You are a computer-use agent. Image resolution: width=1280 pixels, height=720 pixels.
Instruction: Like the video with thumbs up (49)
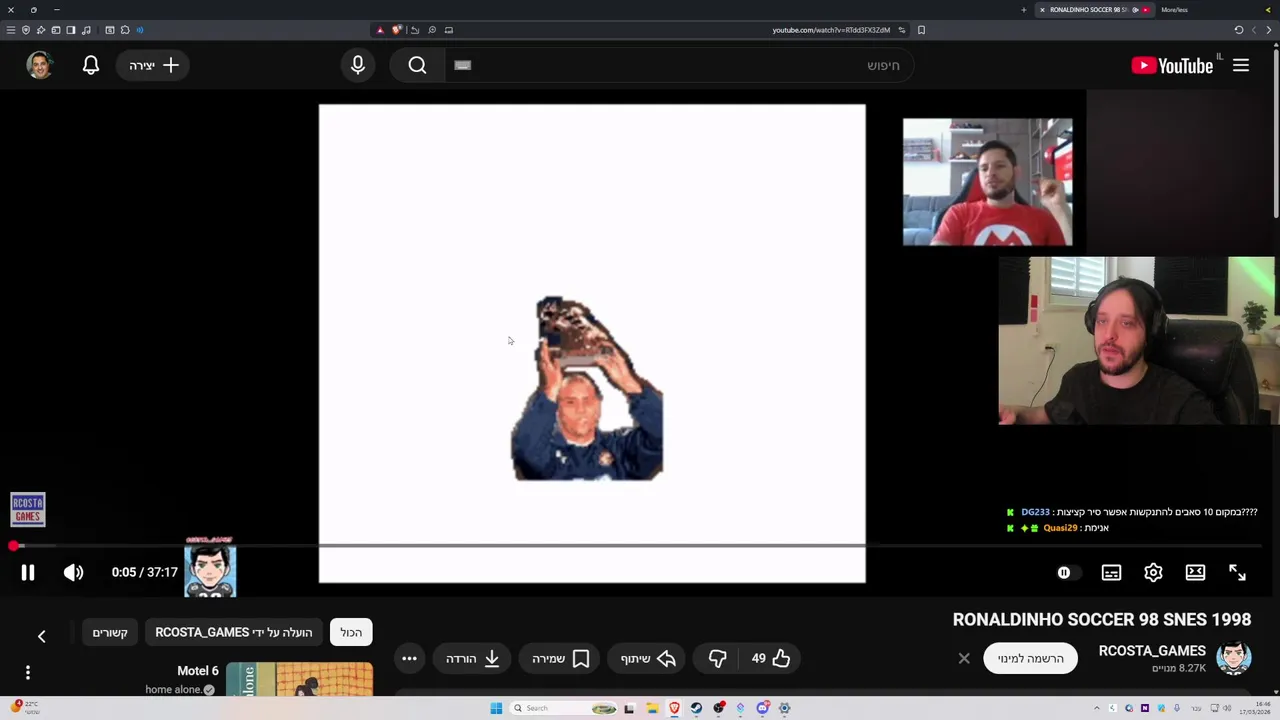[771, 658]
